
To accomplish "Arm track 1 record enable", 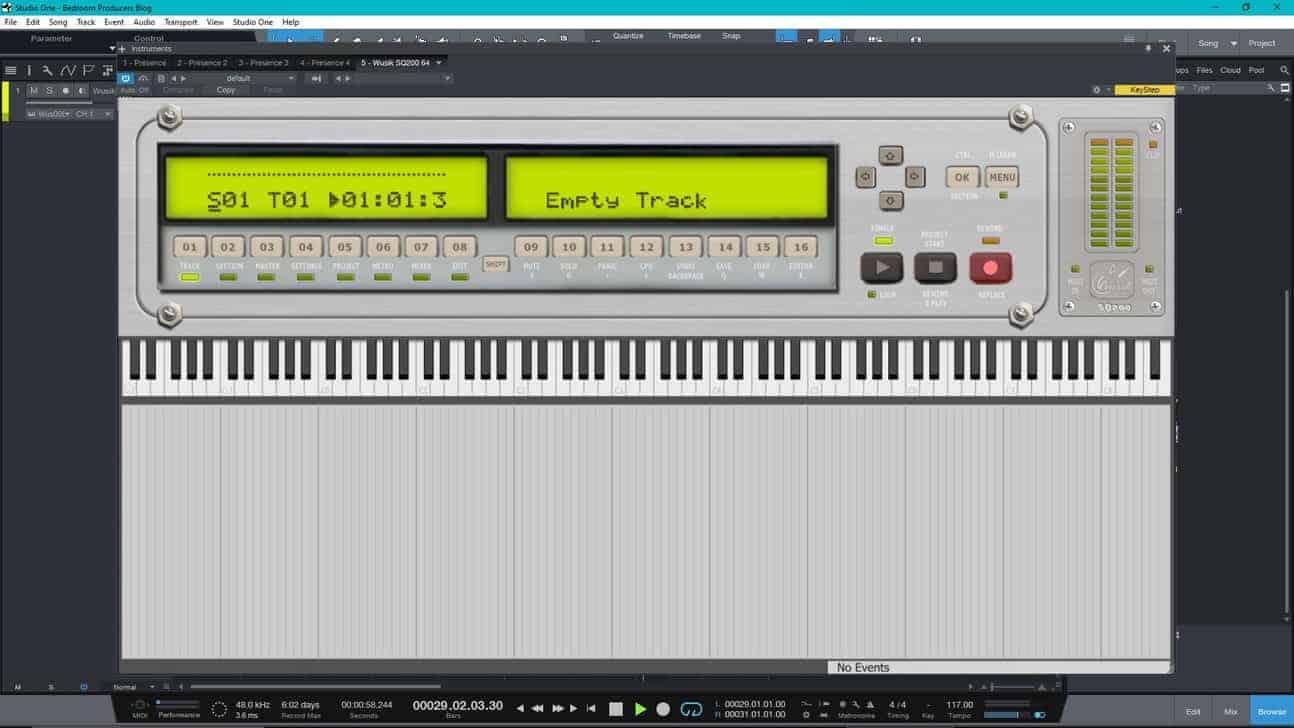I will [66, 90].
